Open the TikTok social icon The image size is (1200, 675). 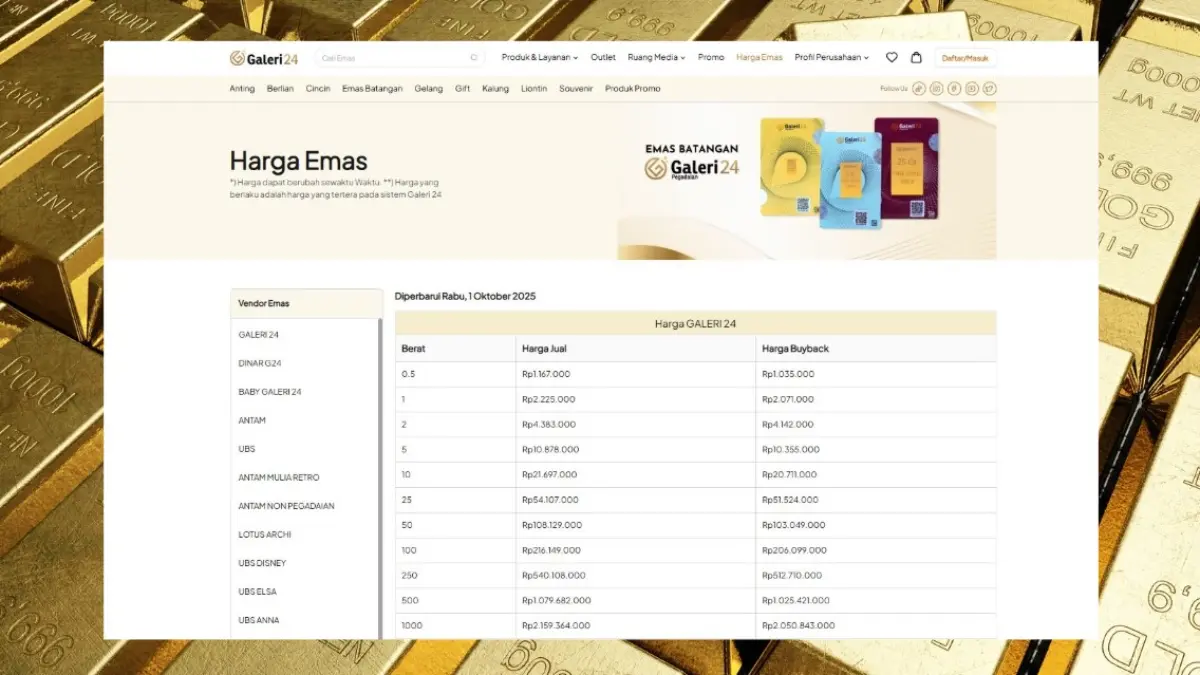(x=919, y=89)
